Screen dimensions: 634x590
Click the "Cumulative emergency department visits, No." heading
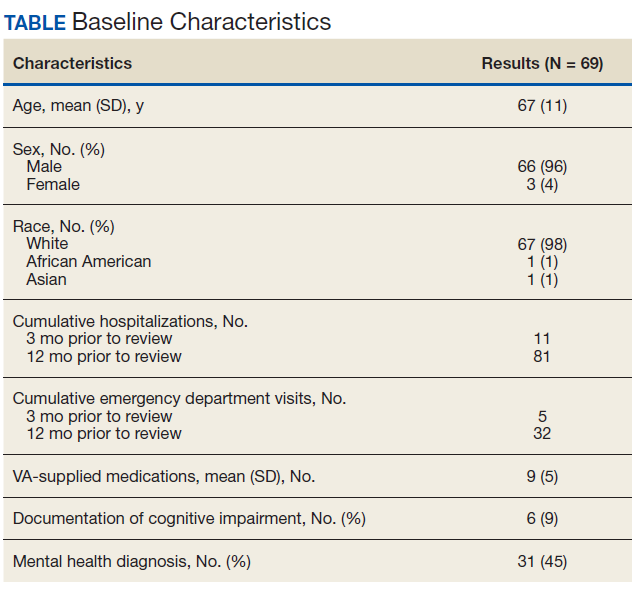coord(179,398)
